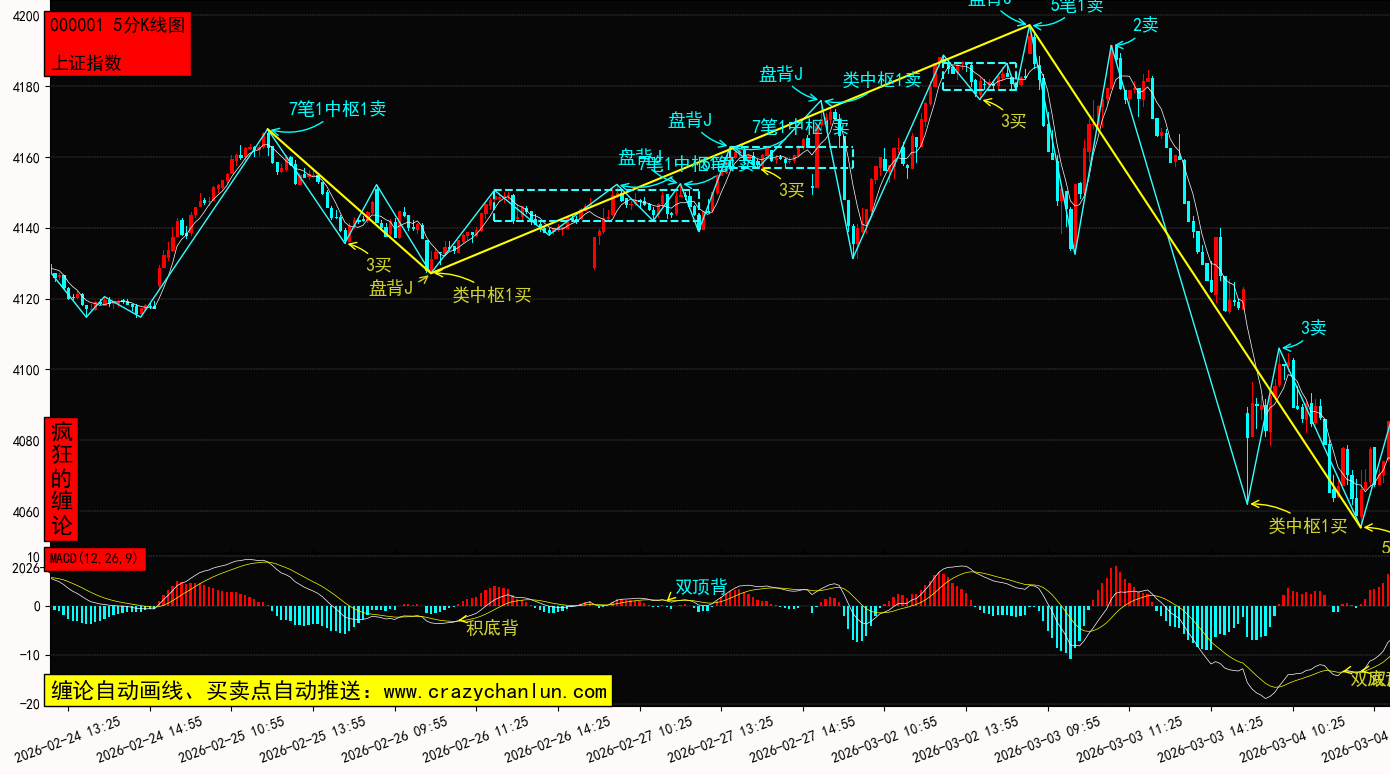Click the 积底背 label on MACD
1390x775 pixels.
[x=492, y=628]
